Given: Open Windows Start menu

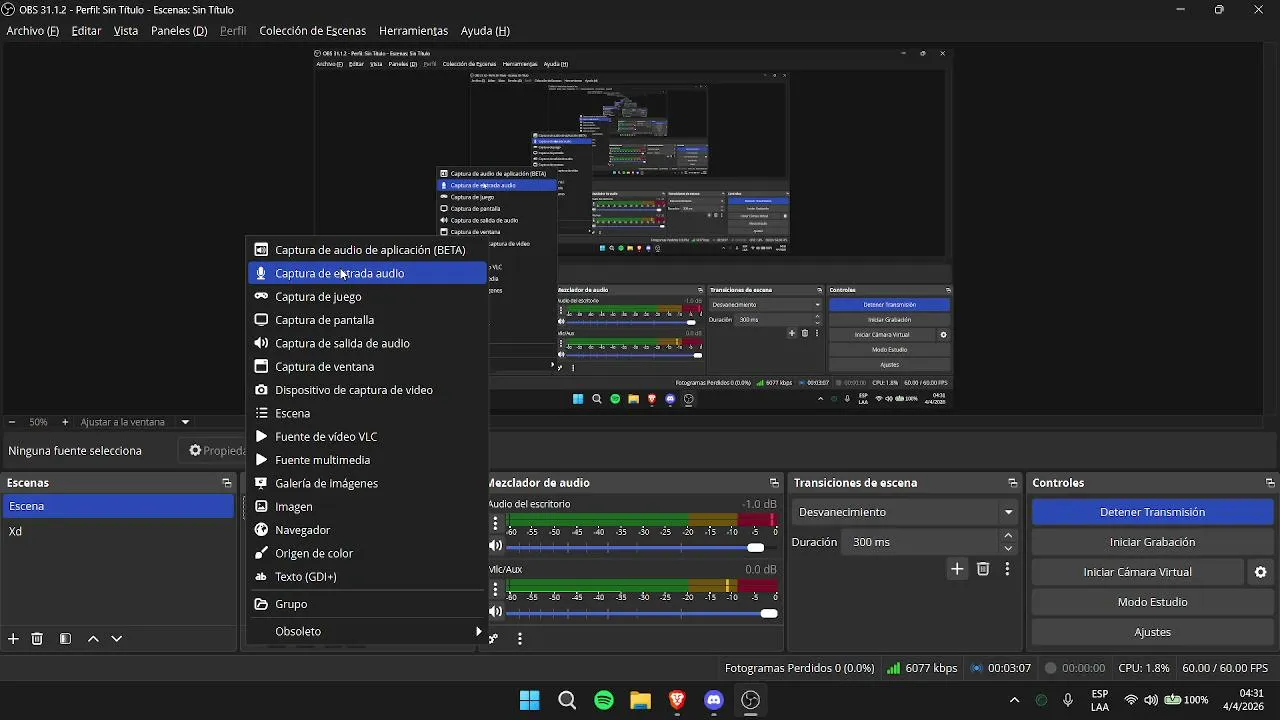Looking at the screenshot, I should 530,700.
